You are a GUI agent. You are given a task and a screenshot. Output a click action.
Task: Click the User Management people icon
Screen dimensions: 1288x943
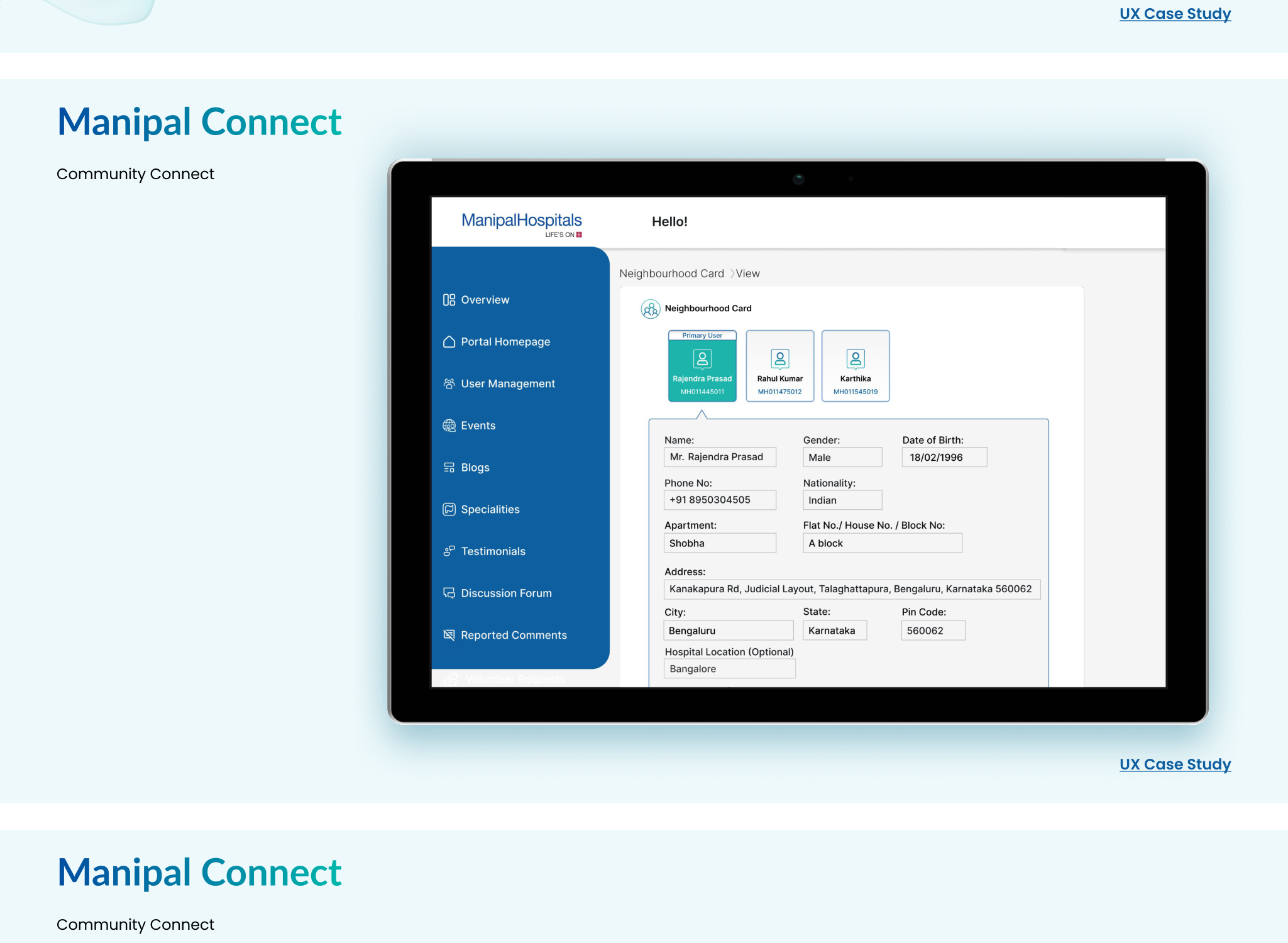[x=449, y=383]
